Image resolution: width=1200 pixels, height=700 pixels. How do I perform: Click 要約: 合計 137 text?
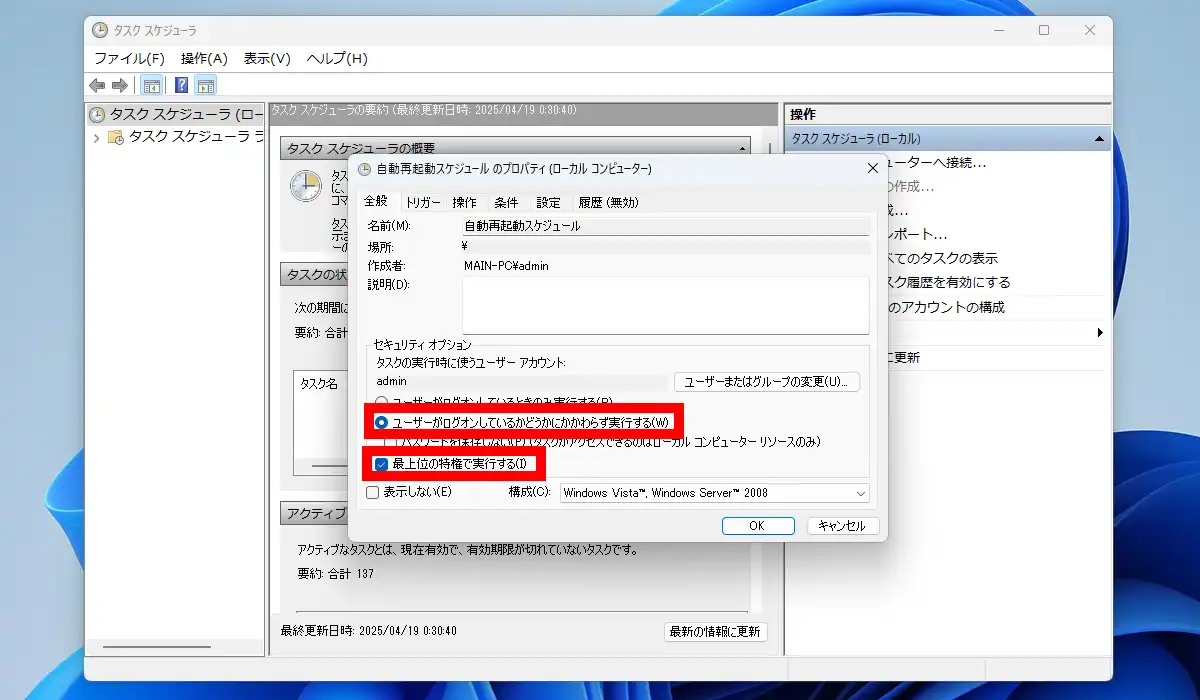(x=335, y=573)
